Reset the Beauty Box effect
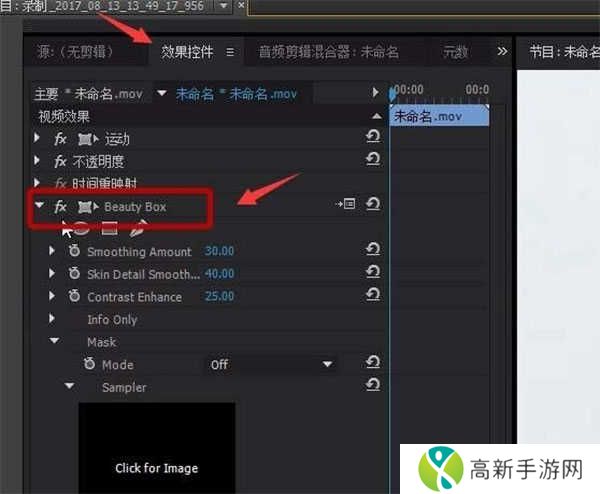This screenshot has width=600, height=494. (373, 204)
